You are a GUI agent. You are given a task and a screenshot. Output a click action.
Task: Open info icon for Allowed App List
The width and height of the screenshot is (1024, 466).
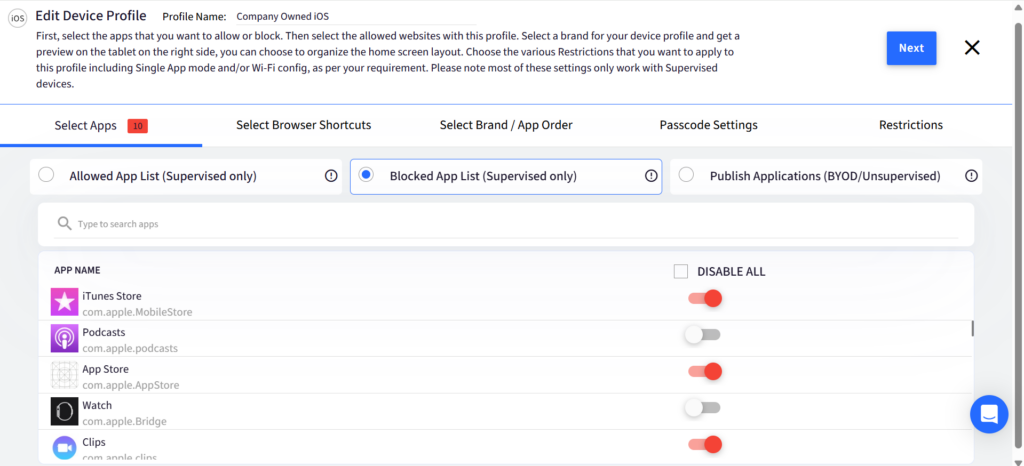click(331, 176)
